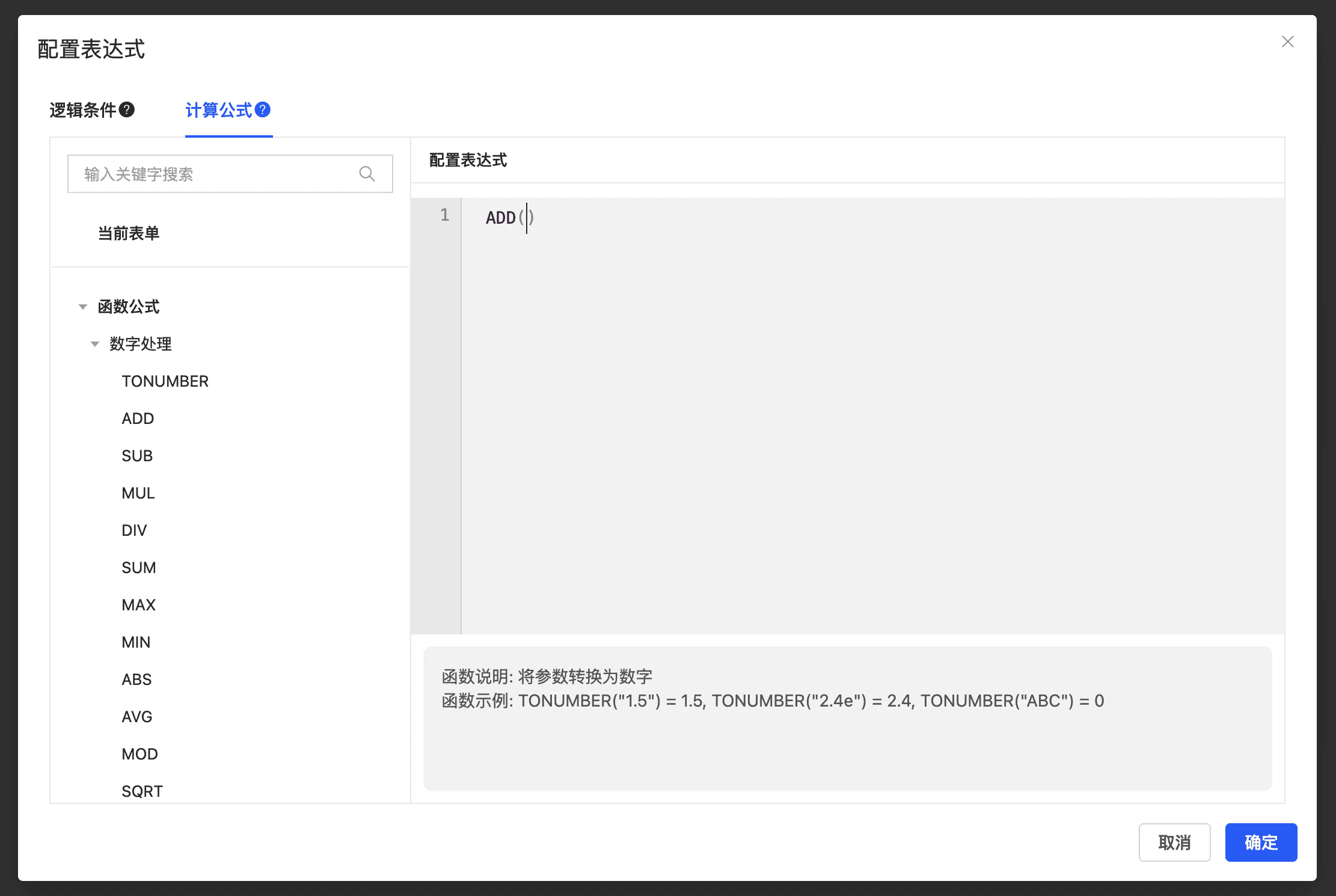Click help icon beside 计算公式
Screen dimensions: 1336x896
click(263, 110)
